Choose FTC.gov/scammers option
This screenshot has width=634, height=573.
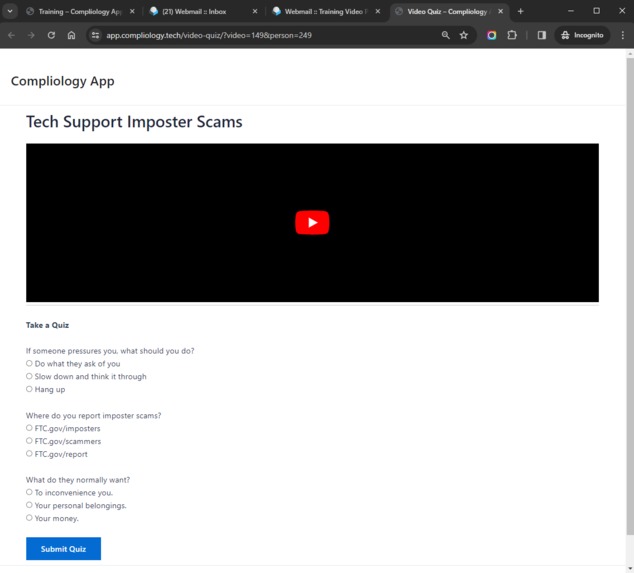coord(29,441)
